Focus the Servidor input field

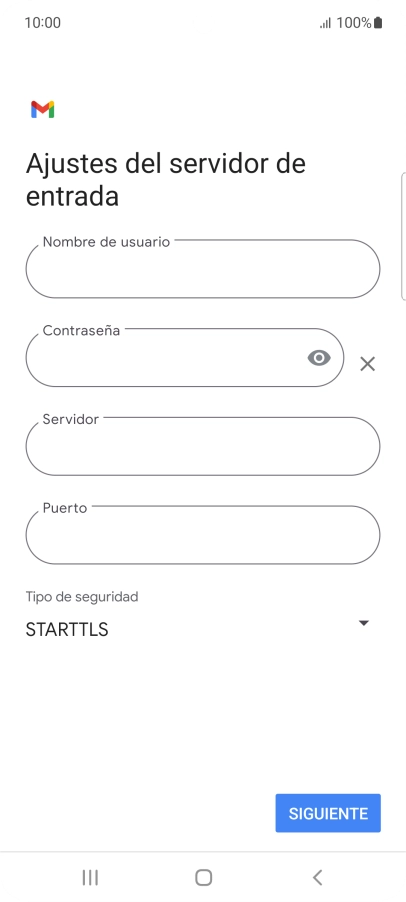[203, 446]
